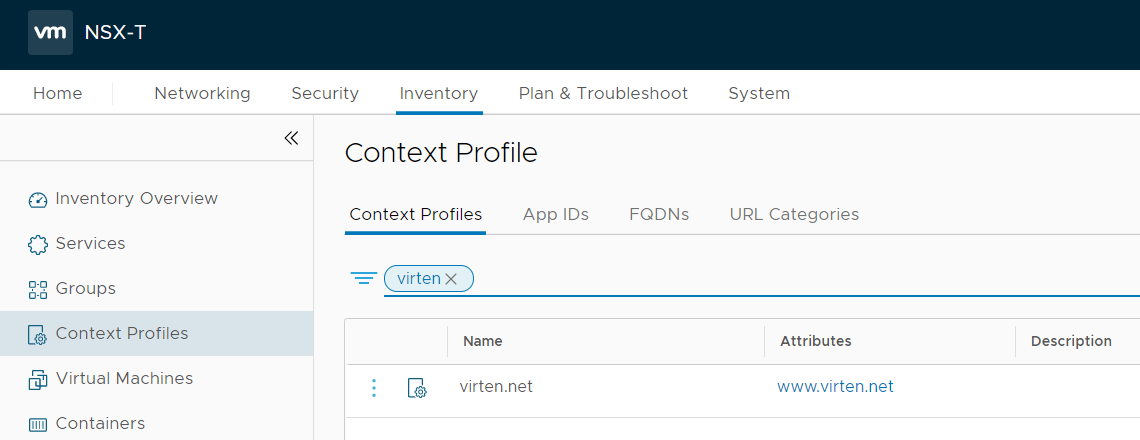1140x440 pixels.
Task: Click the Inventory Overview gauge icon
Action: pos(38,199)
